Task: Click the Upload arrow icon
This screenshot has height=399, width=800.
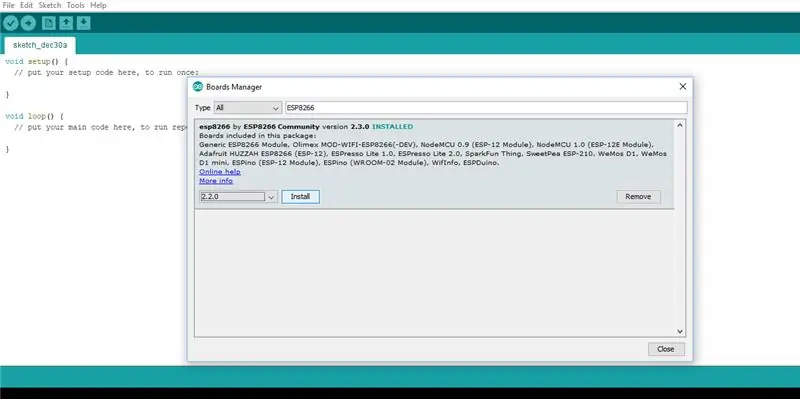Action: (28, 23)
